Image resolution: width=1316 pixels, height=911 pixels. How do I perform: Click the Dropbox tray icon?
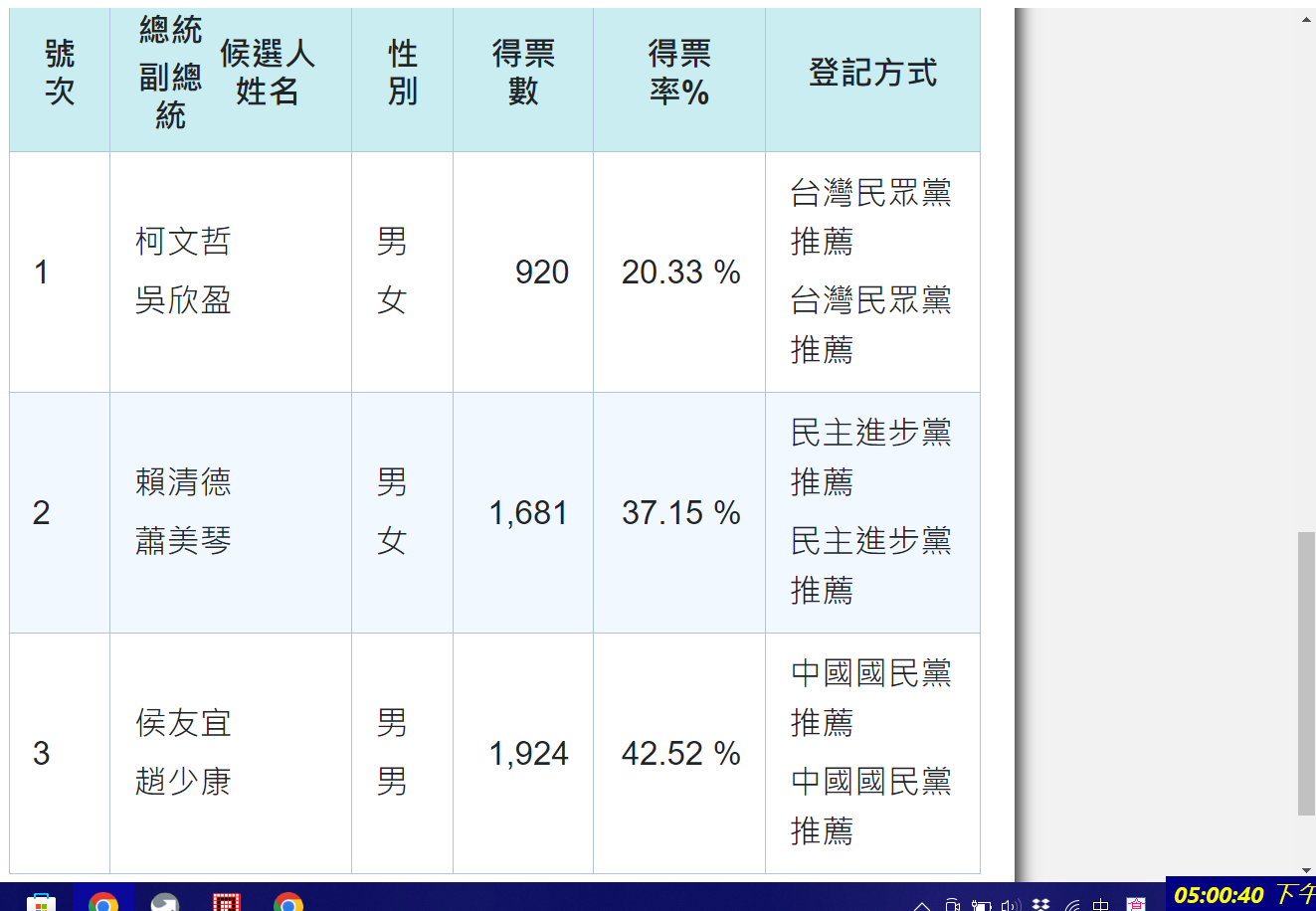[x=1041, y=904]
